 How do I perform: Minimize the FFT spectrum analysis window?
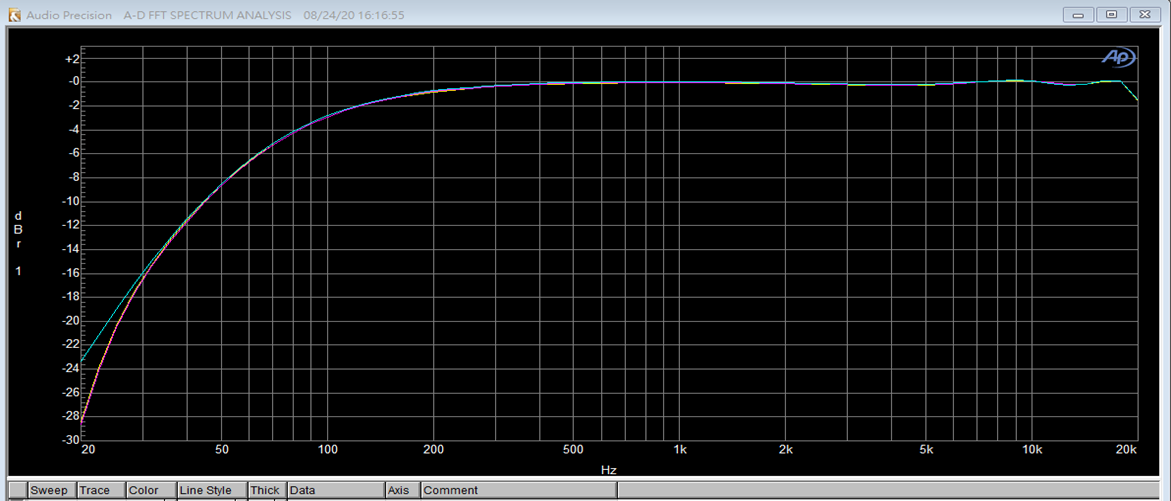tap(1078, 14)
